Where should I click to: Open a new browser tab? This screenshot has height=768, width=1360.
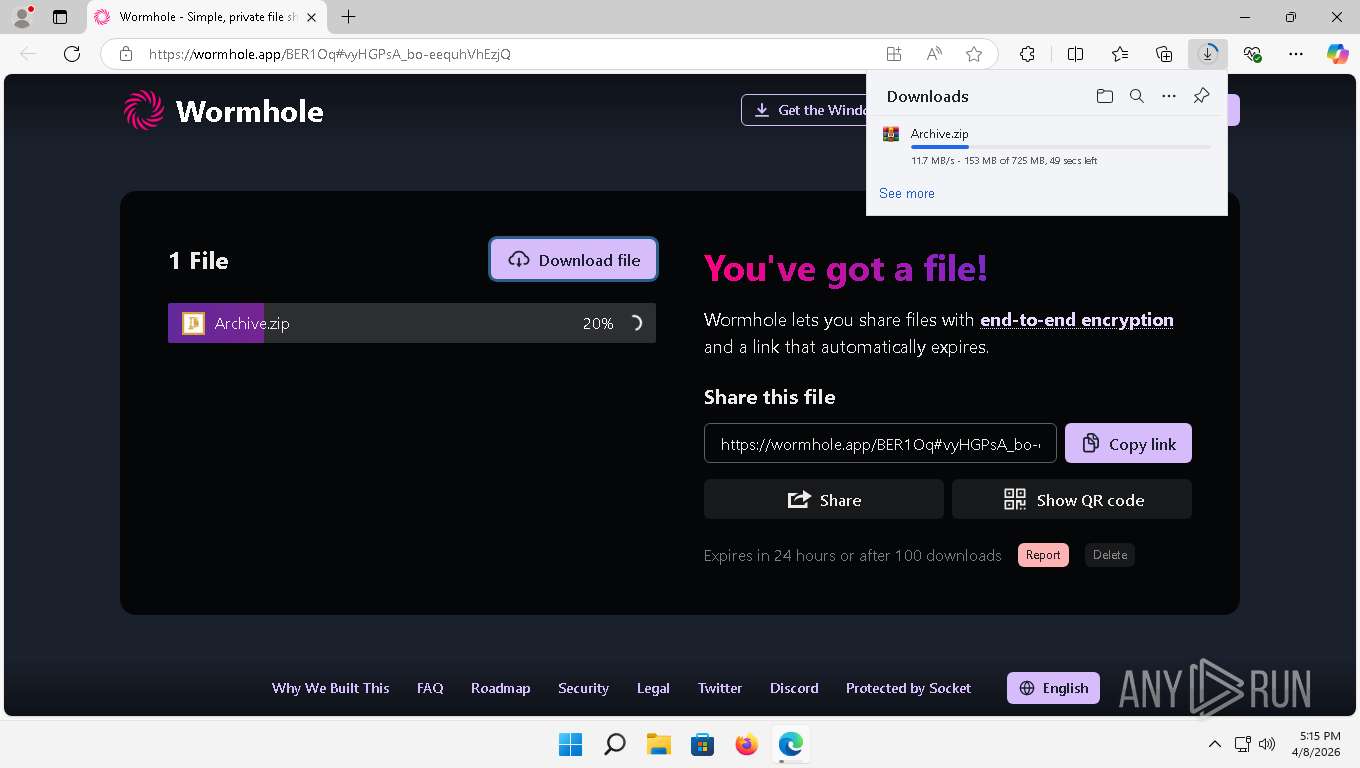[348, 17]
